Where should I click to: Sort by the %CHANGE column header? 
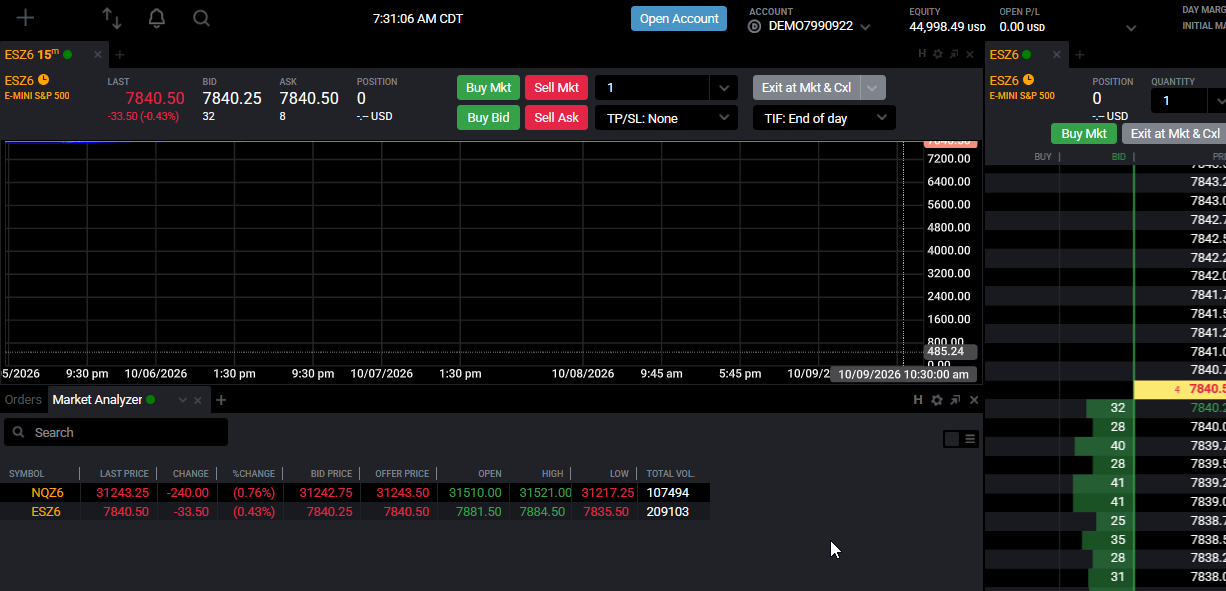254,474
